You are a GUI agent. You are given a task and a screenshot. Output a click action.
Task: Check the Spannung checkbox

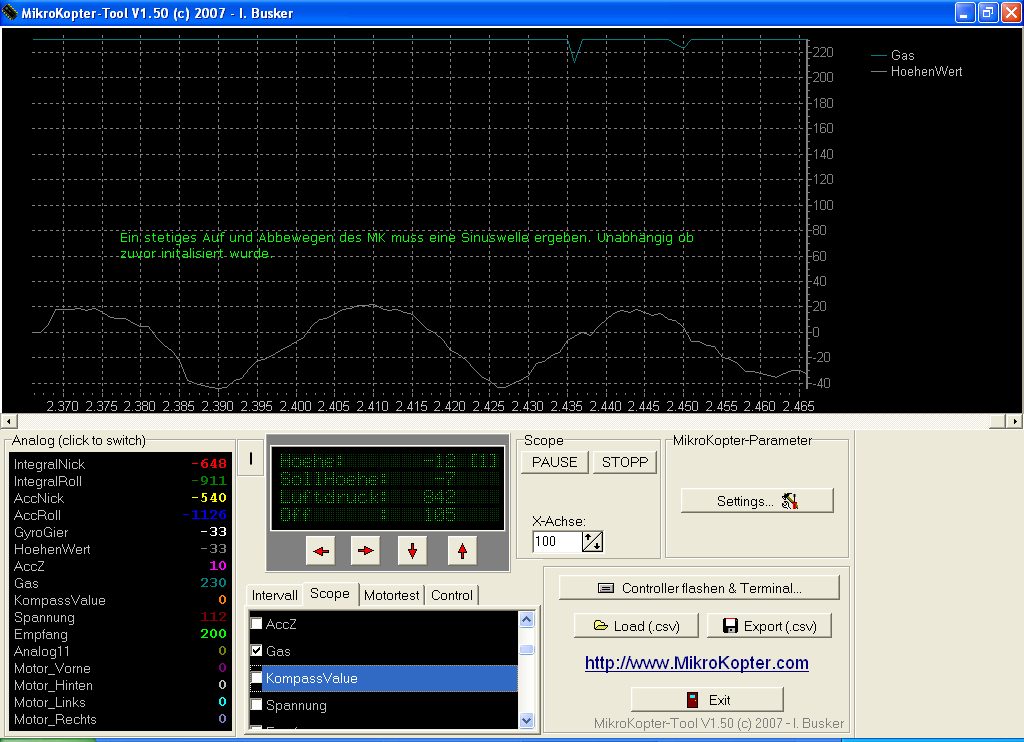point(256,705)
